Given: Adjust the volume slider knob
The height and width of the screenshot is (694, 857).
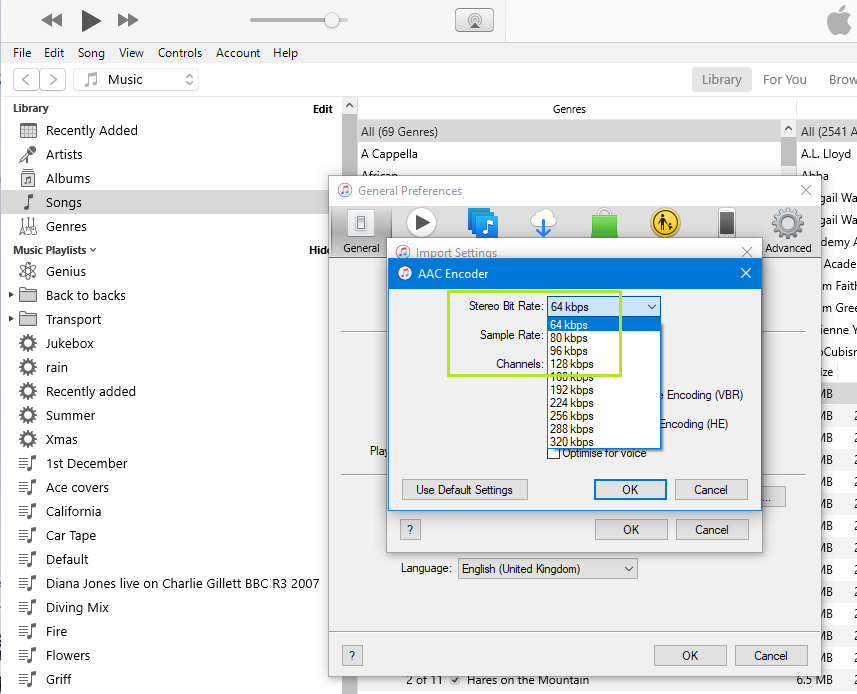Looking at the screenshot, I should coord(332,20).
